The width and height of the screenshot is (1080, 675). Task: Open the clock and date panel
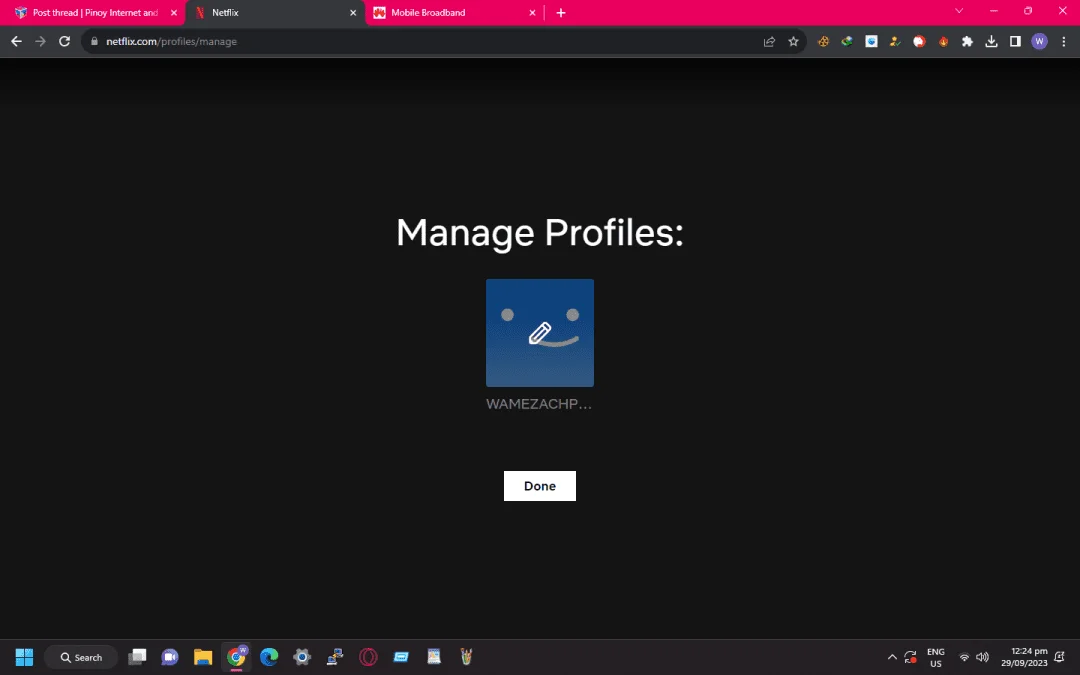[1024, 657]
